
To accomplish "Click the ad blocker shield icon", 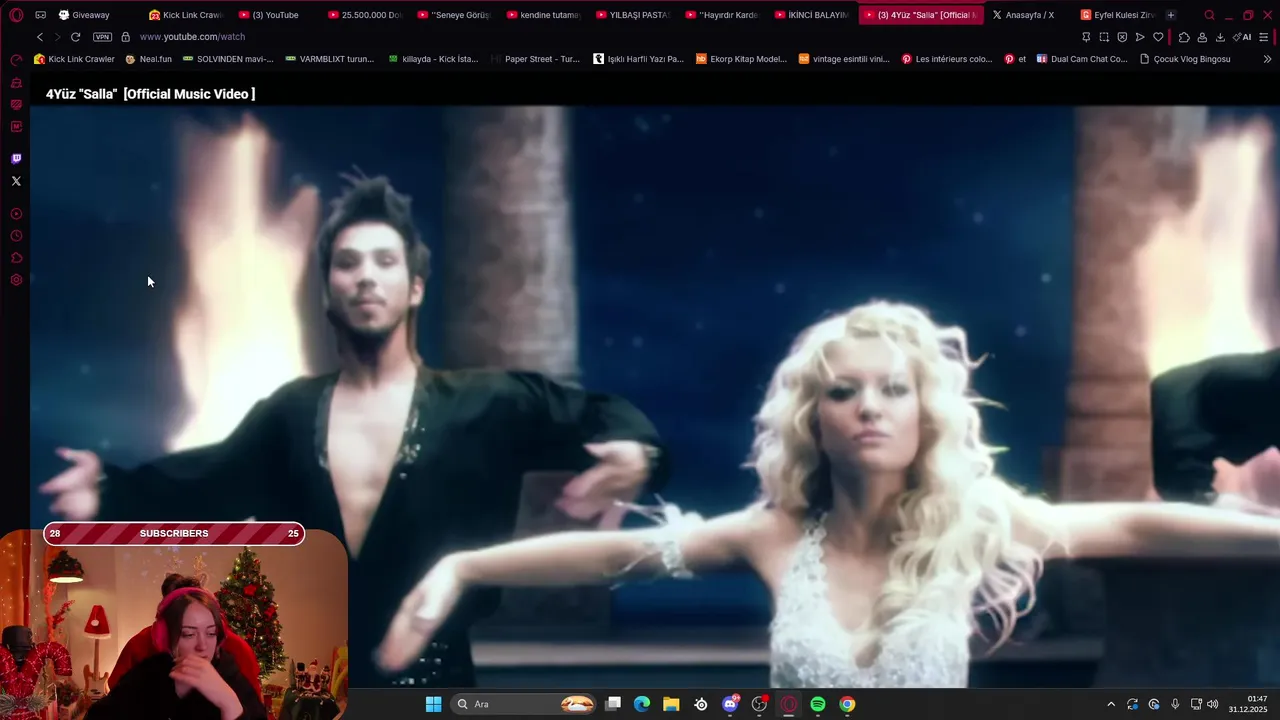I will pyautogui.click(x=1122, y=37).
